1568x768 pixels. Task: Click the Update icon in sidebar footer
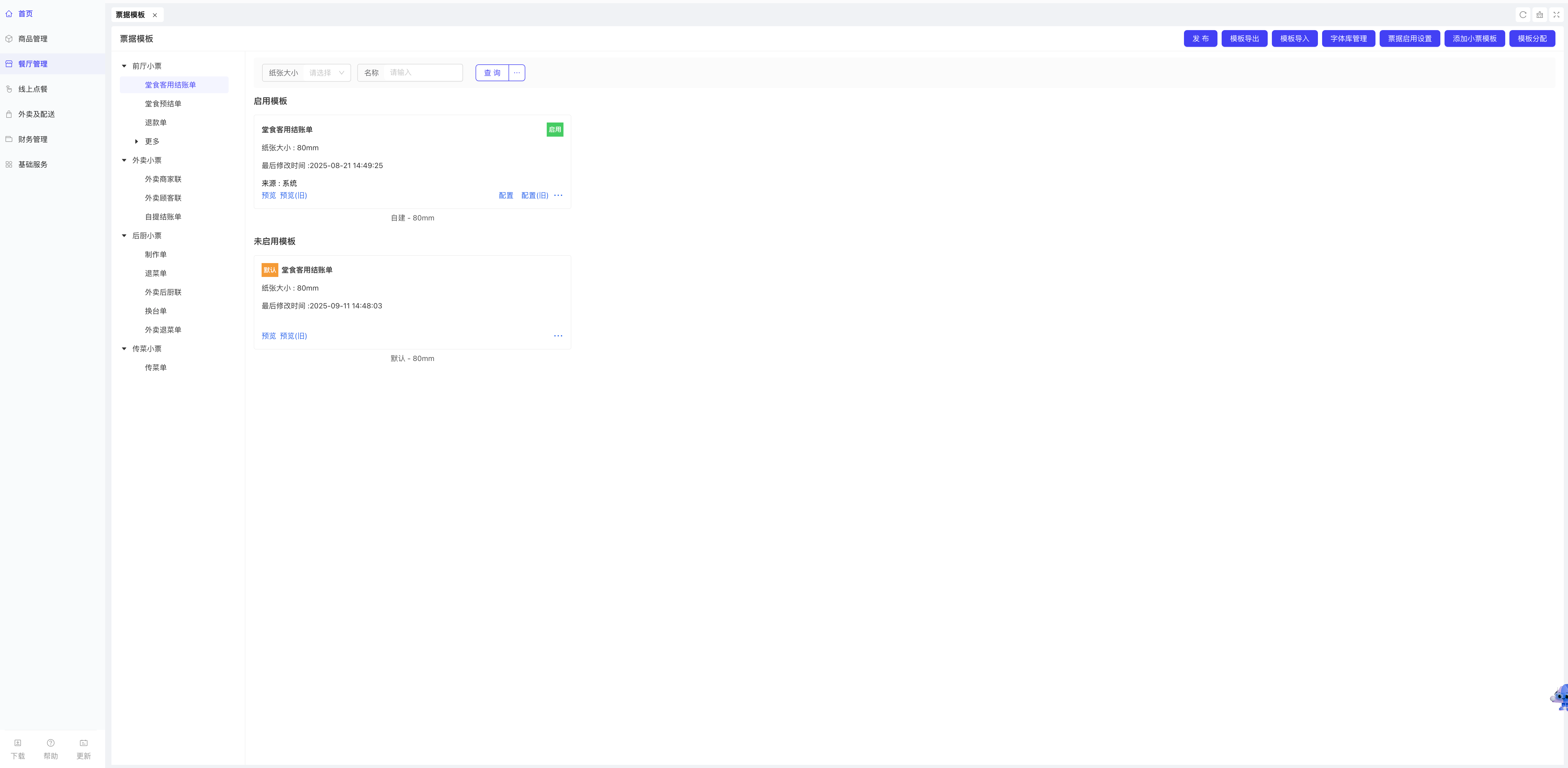83,743
